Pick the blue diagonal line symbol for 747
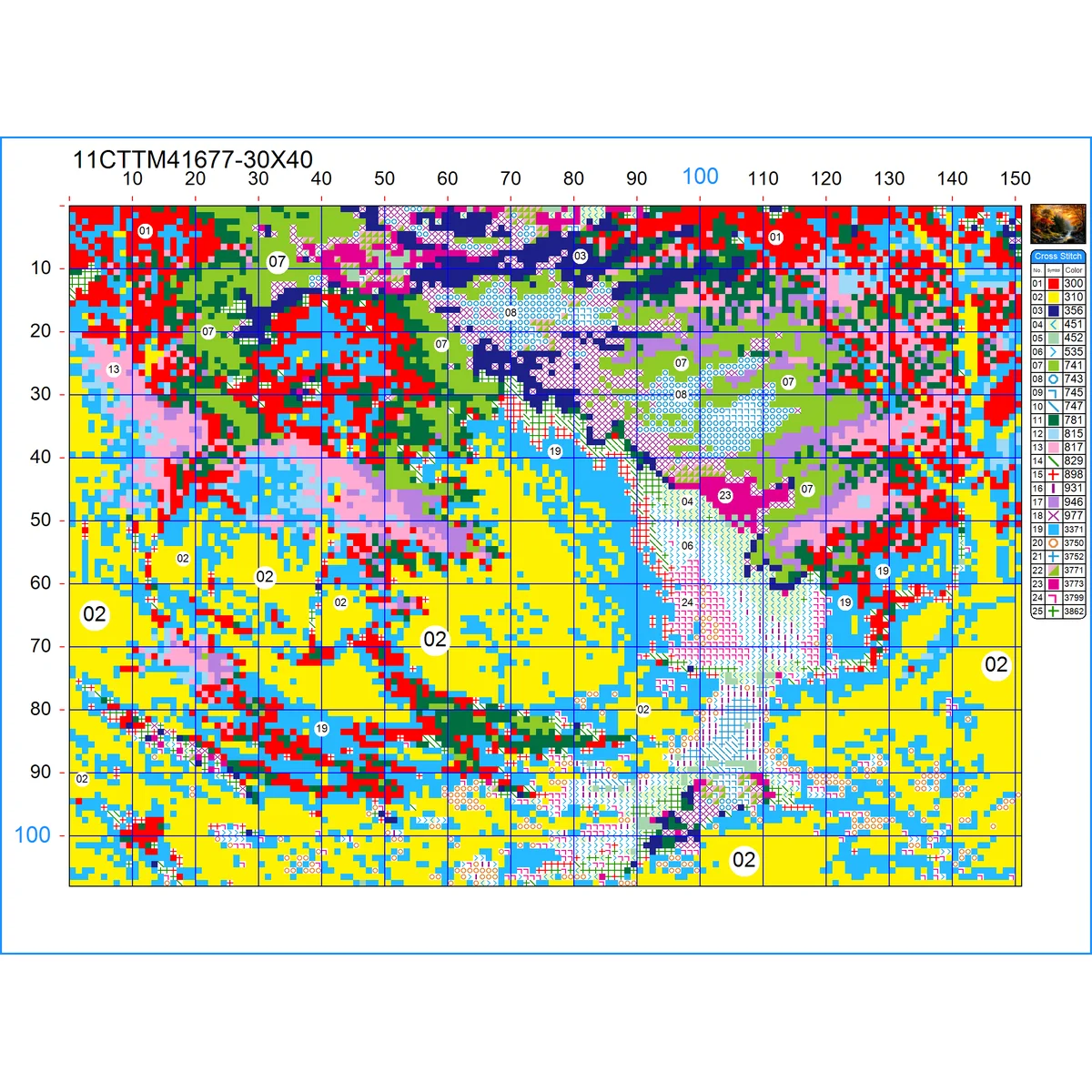 pos(1053,407)
